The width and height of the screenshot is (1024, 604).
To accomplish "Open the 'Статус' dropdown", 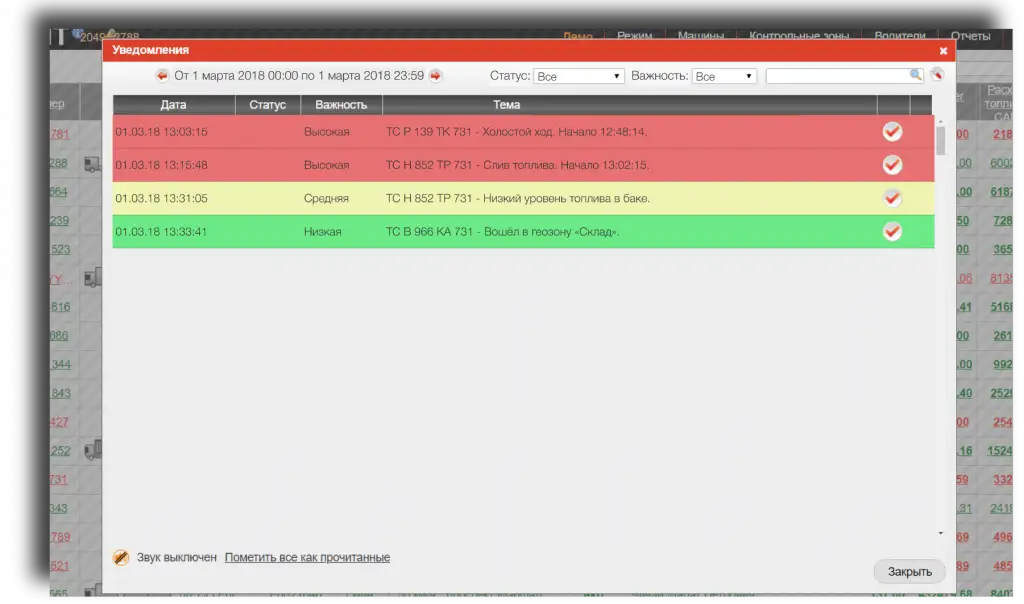I will point(578,74).
